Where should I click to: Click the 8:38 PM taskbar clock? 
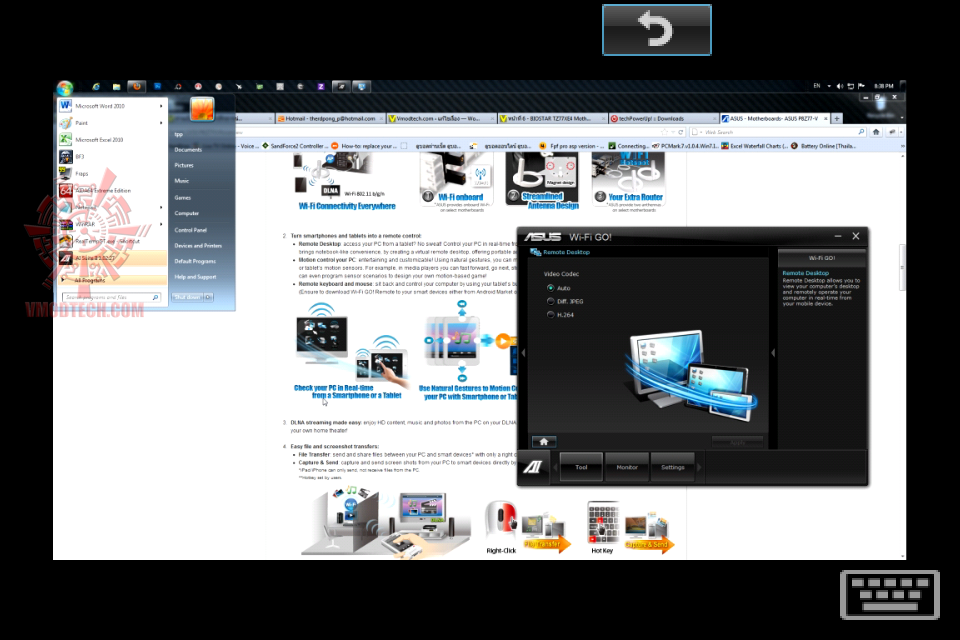(x=883, y=86)
